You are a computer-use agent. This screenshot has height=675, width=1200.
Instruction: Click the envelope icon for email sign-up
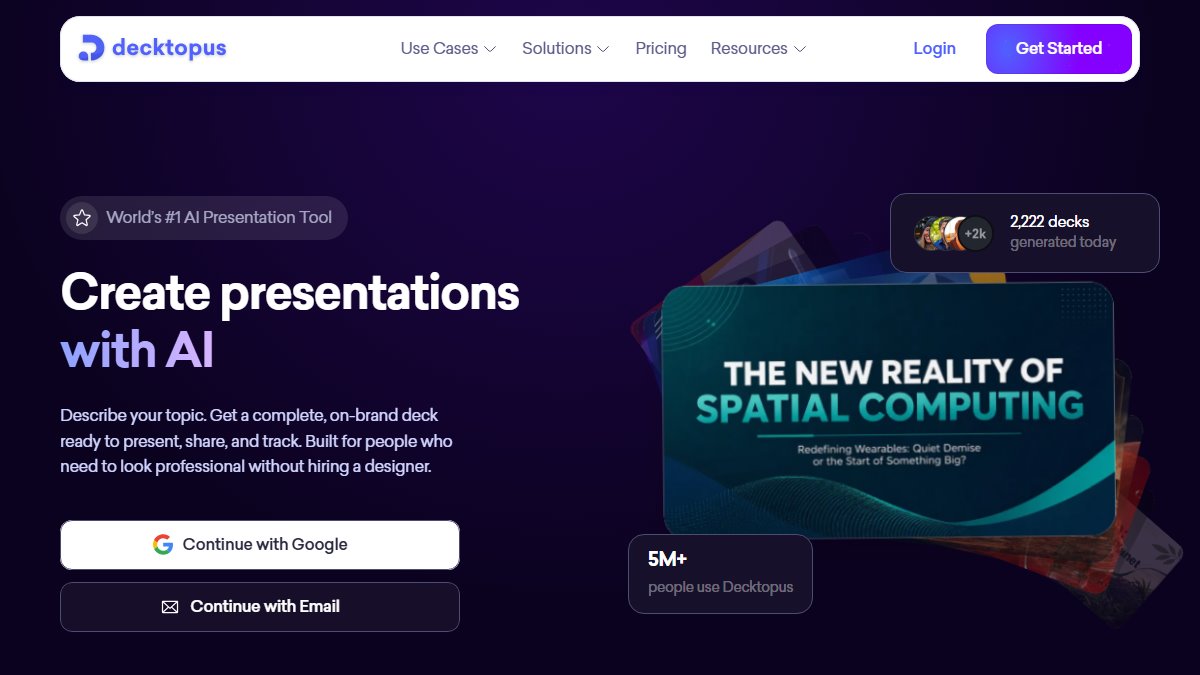170,607
